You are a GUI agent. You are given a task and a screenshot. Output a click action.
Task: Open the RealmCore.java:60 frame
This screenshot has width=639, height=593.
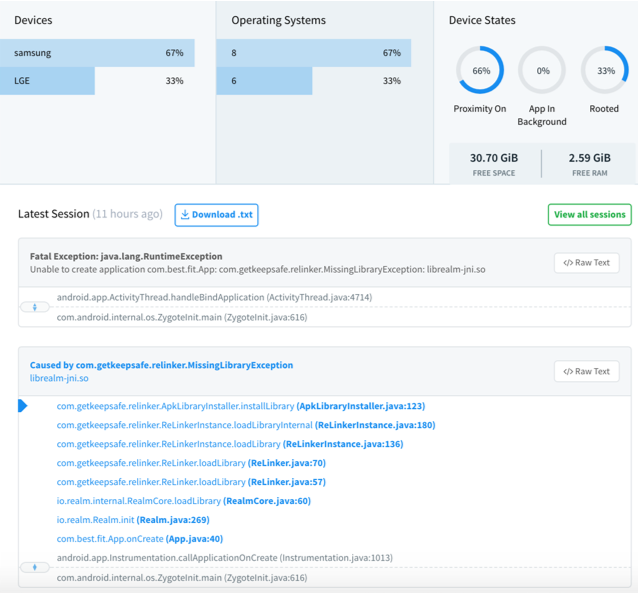point(184,501)
